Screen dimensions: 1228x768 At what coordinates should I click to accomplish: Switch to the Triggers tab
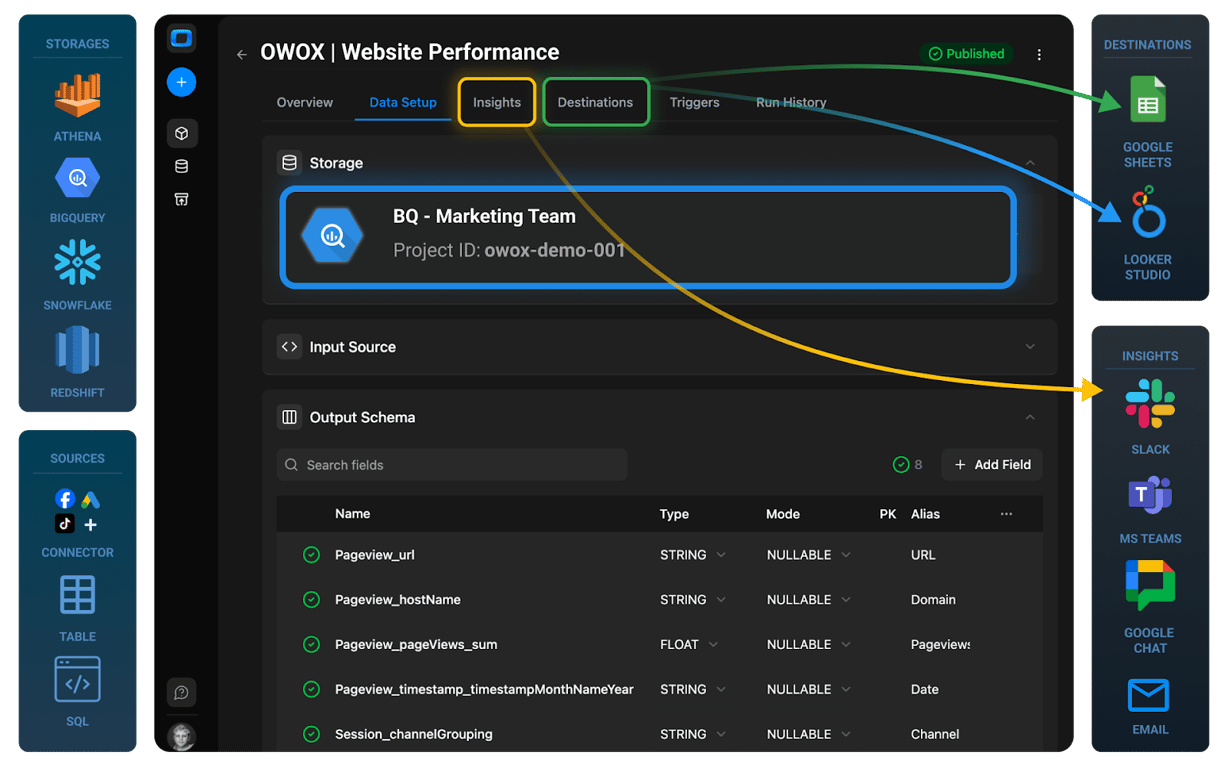[x=695, y=102]
